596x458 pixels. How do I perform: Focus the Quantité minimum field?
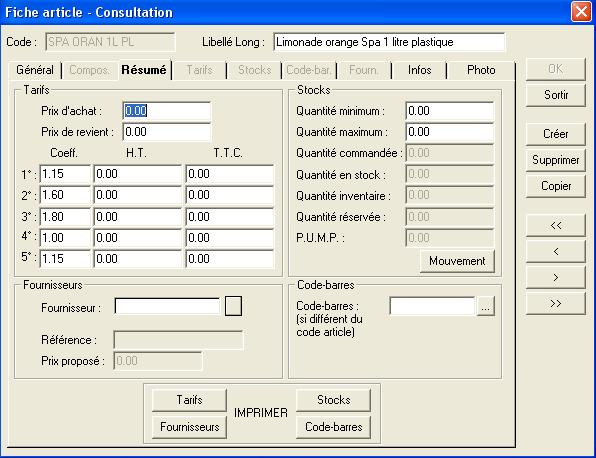(x=450, y=111)
